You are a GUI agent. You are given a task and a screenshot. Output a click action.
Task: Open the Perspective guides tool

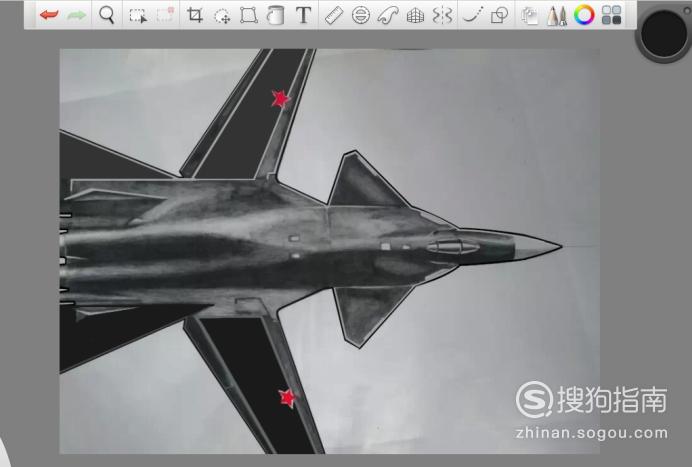[x=415, y=16]
